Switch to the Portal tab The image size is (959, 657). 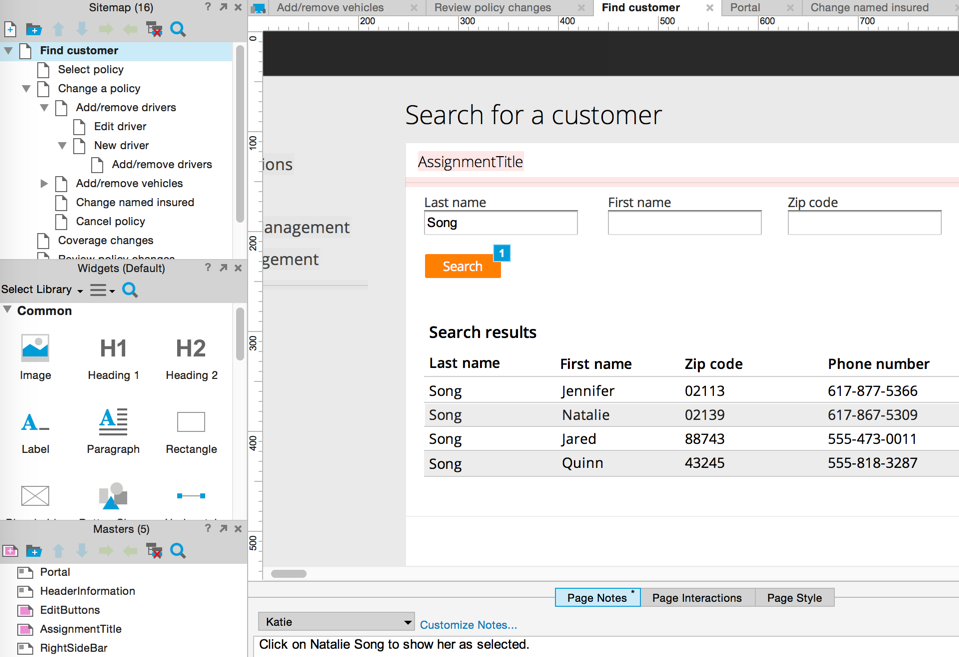click(745, 7)
